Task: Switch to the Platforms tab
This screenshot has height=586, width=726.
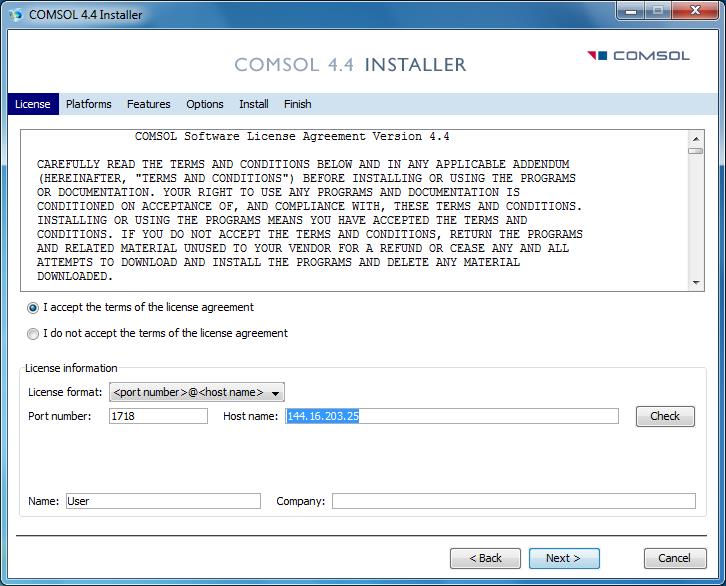Action: coord(89,104)
